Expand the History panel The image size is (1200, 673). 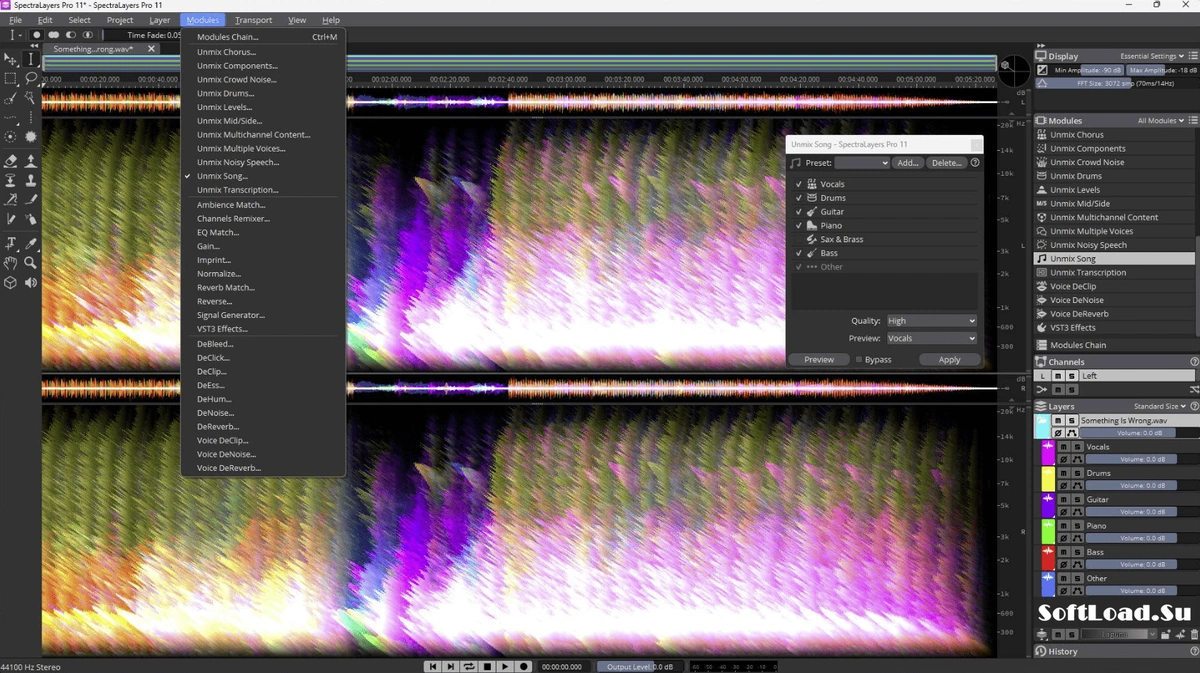point(1062,651)
